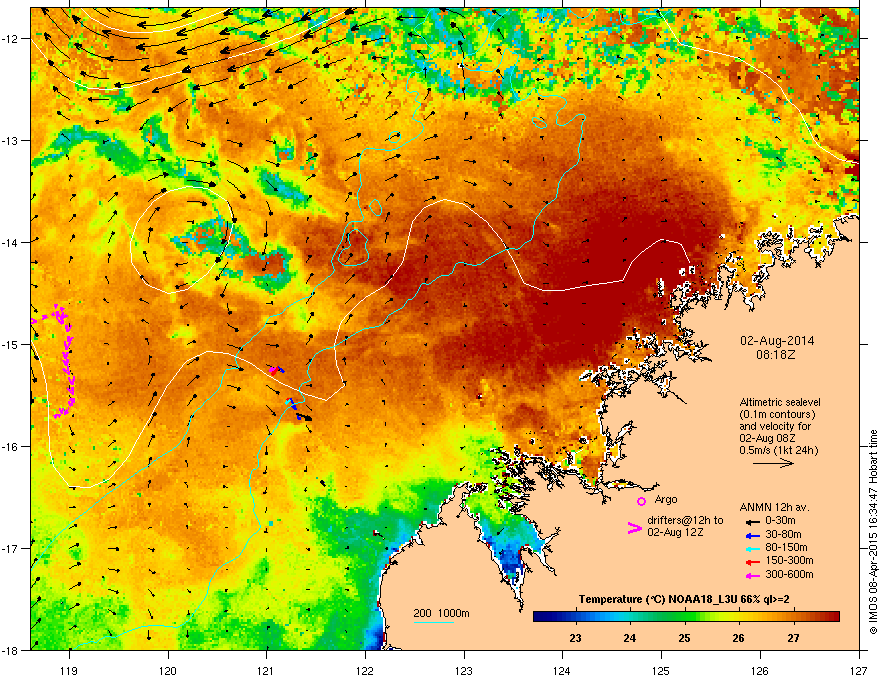This screenshot has height=680, width=880.
Task: Click the '0-30m' depth label
Action: click(781, 521)
